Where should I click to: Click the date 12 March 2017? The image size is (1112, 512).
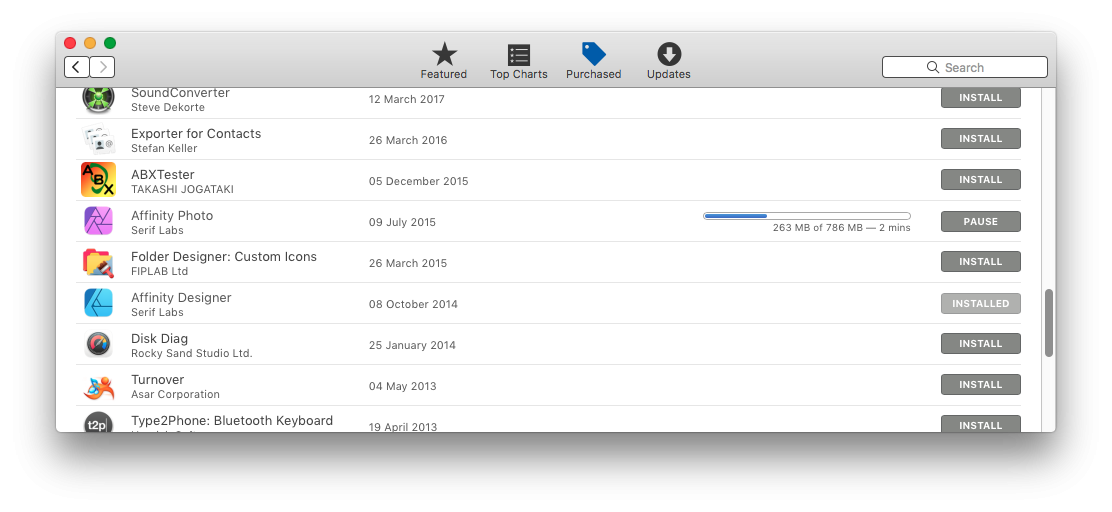(406, 99)
